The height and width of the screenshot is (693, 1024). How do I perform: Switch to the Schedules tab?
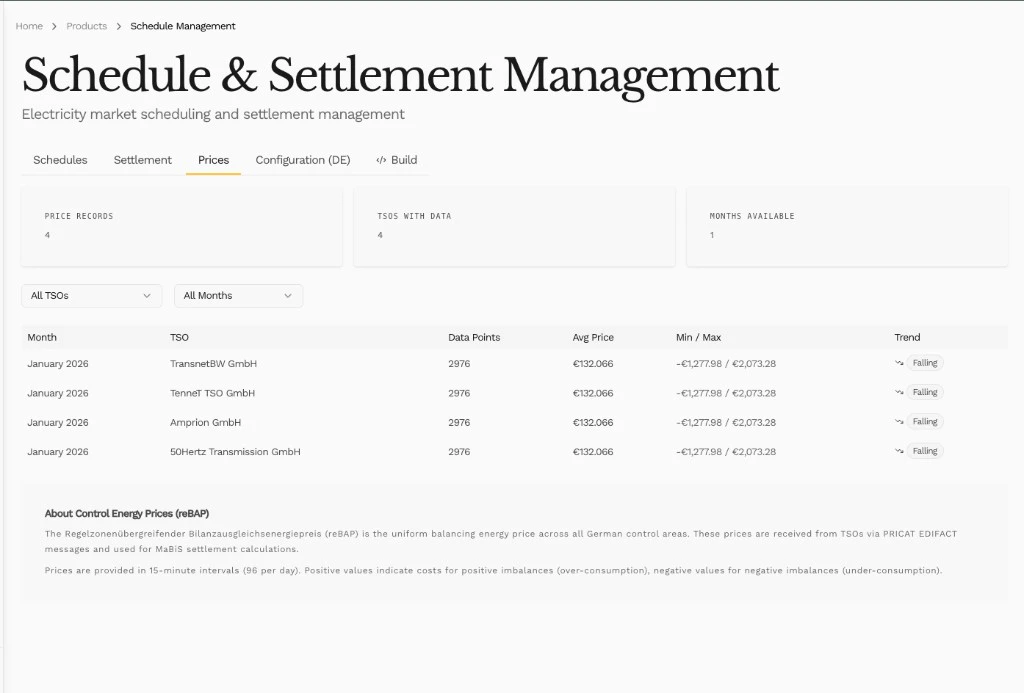point(59,160)
